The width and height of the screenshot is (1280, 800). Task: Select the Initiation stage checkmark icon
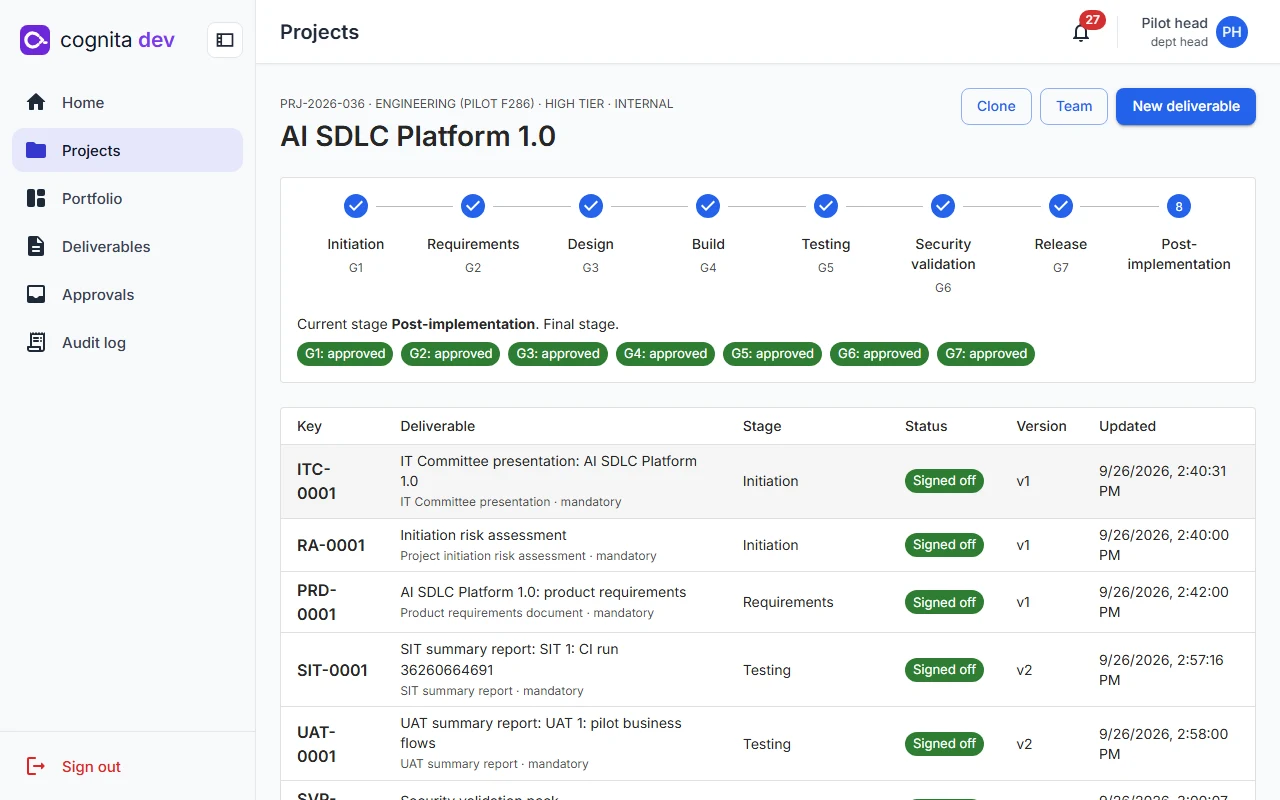(356, 206)
